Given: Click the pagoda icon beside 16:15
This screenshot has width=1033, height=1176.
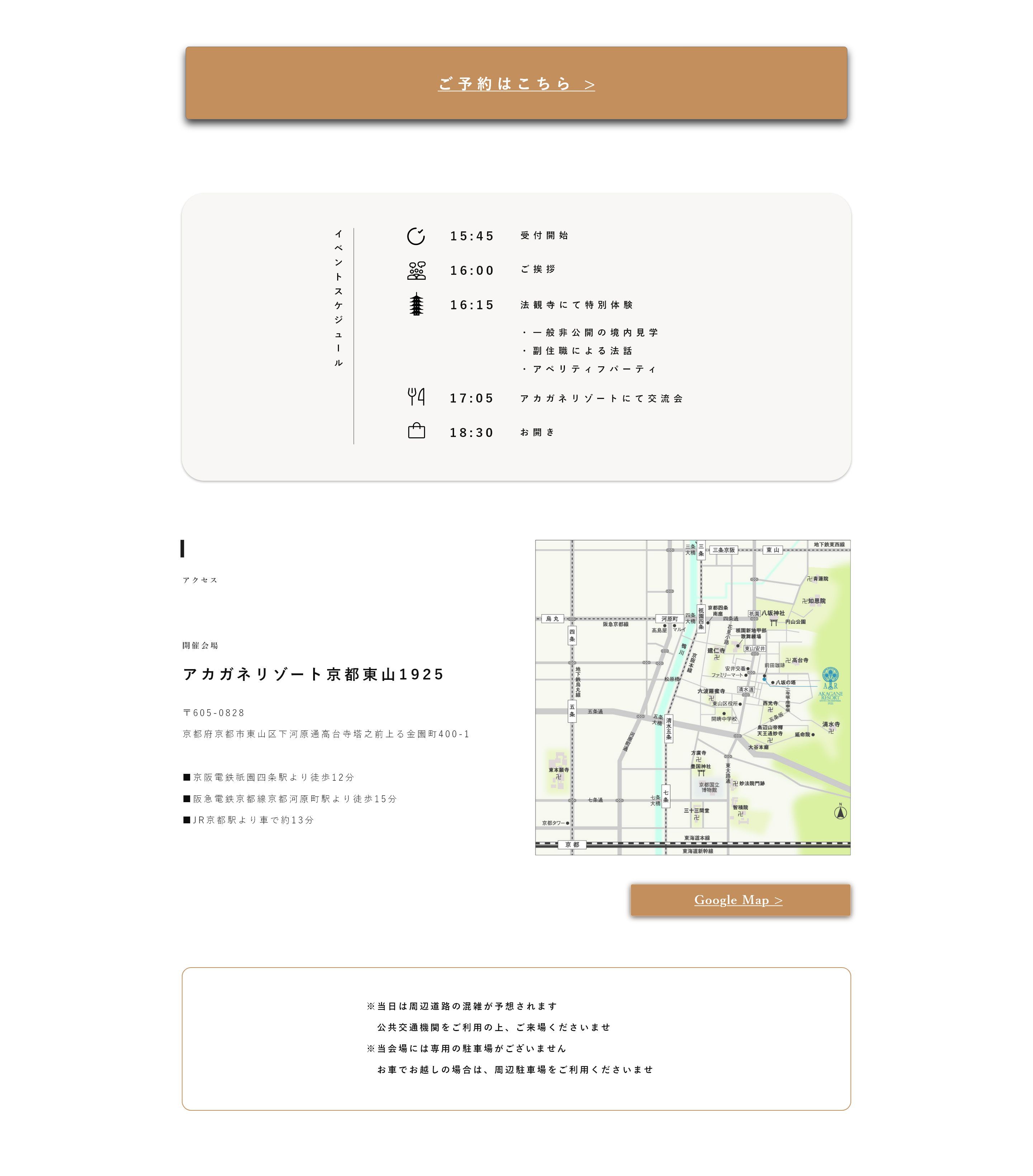Looking at the screenshot, I should click(416, 304).
